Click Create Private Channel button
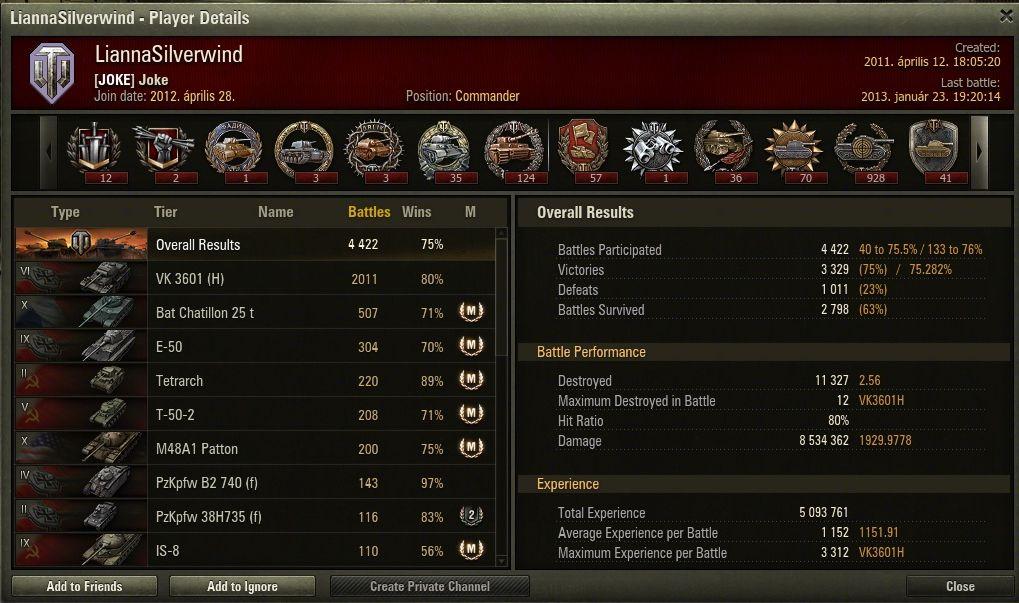This screenshot has height=603, width=1019. point(430,586)
